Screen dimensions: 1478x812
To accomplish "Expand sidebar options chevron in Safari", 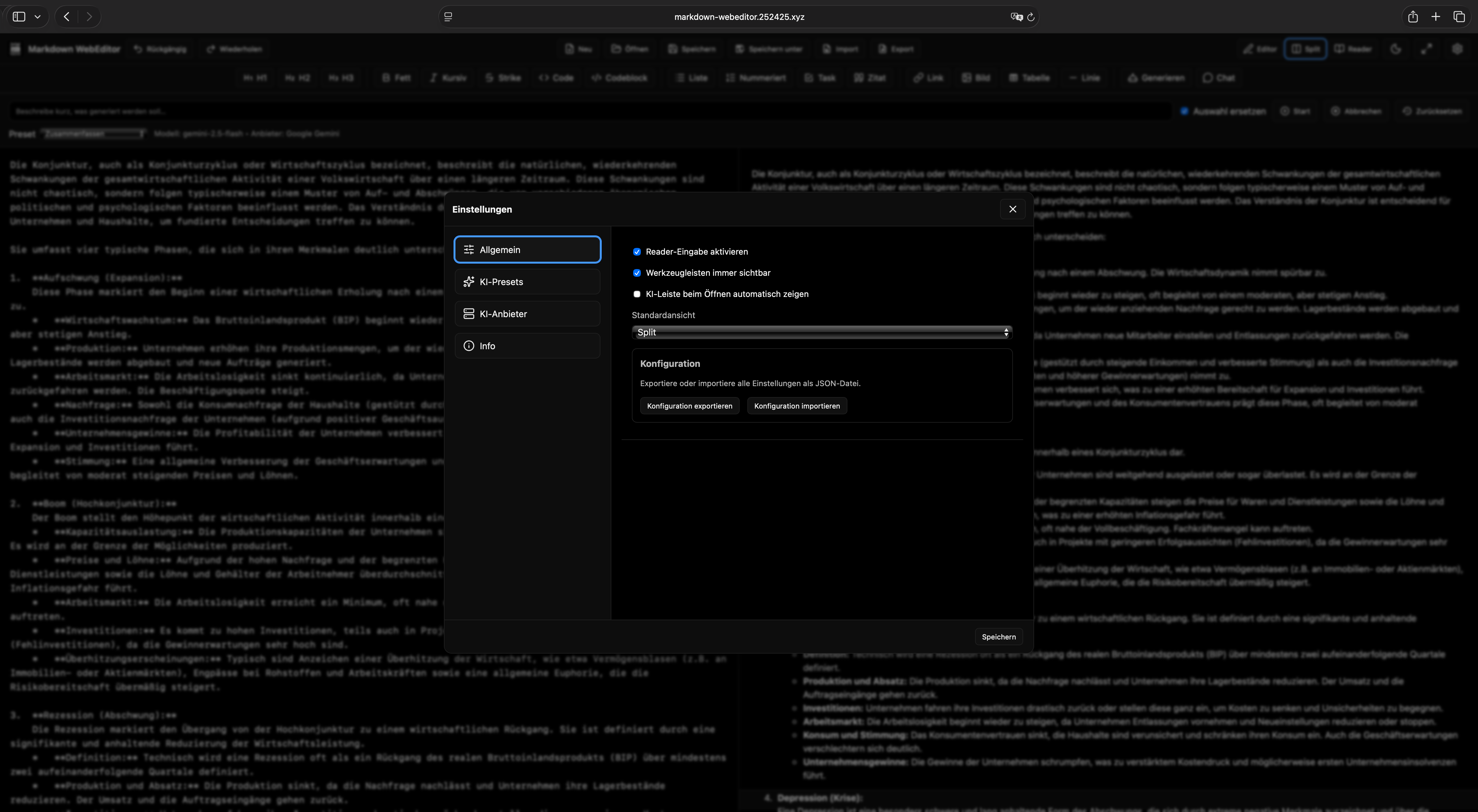I will click(38, 17).
